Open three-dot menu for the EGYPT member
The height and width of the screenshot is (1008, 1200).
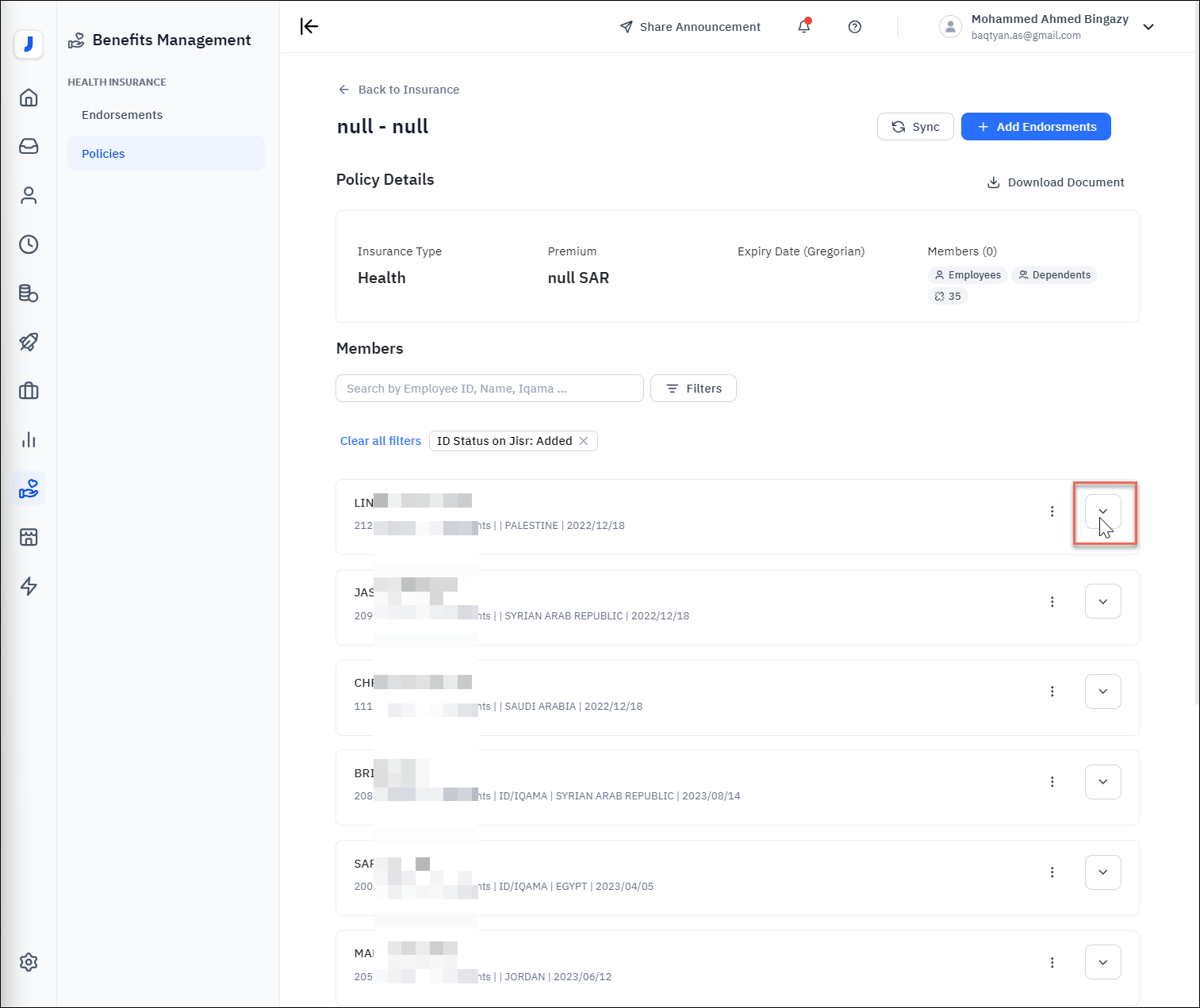1052,872
